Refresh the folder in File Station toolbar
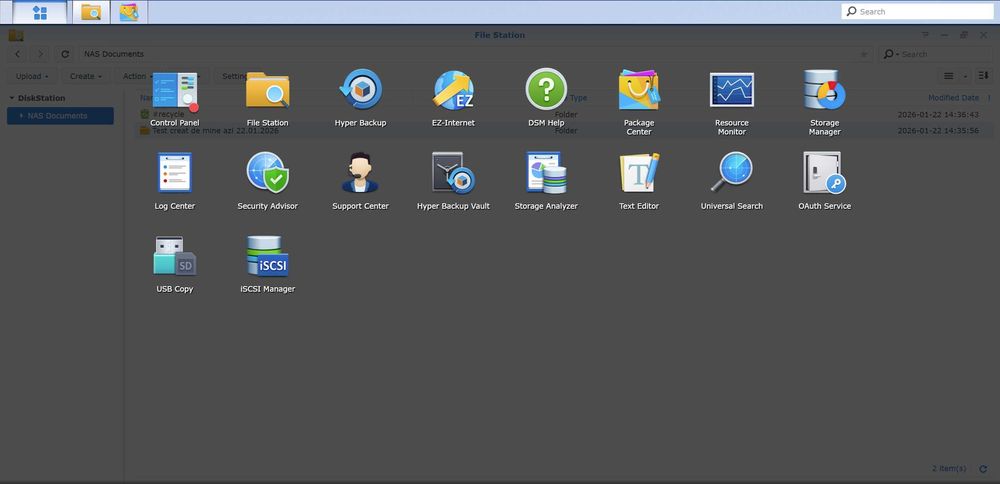1000x484 pixels. pyautogui.click(x=65, y=54)
